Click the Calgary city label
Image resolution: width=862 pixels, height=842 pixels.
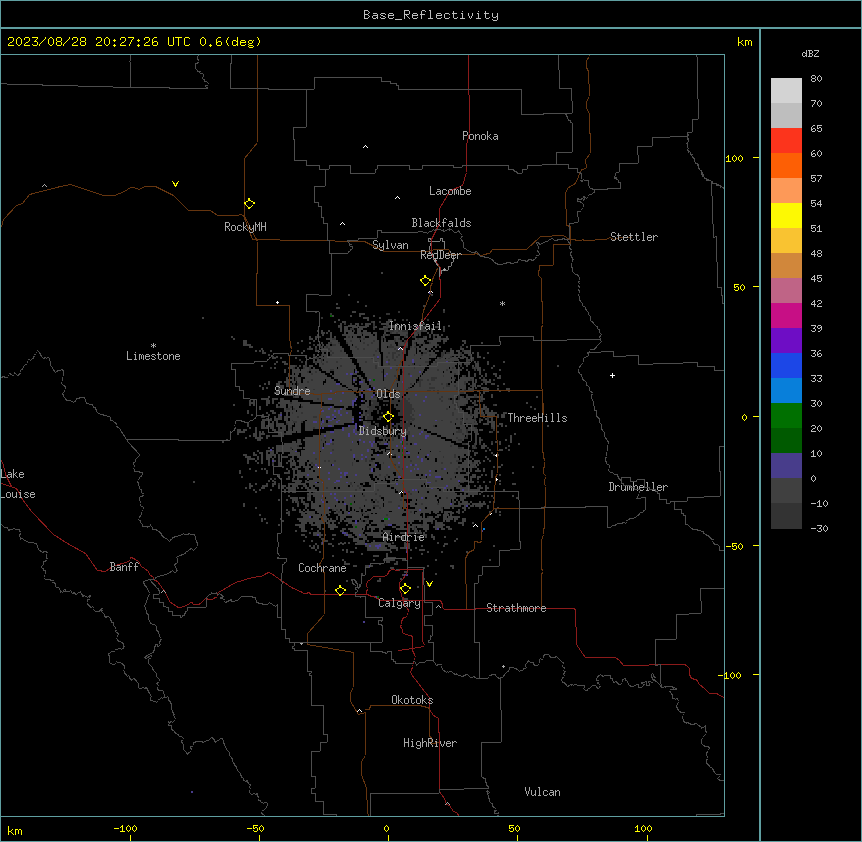(x=399, y=603)
